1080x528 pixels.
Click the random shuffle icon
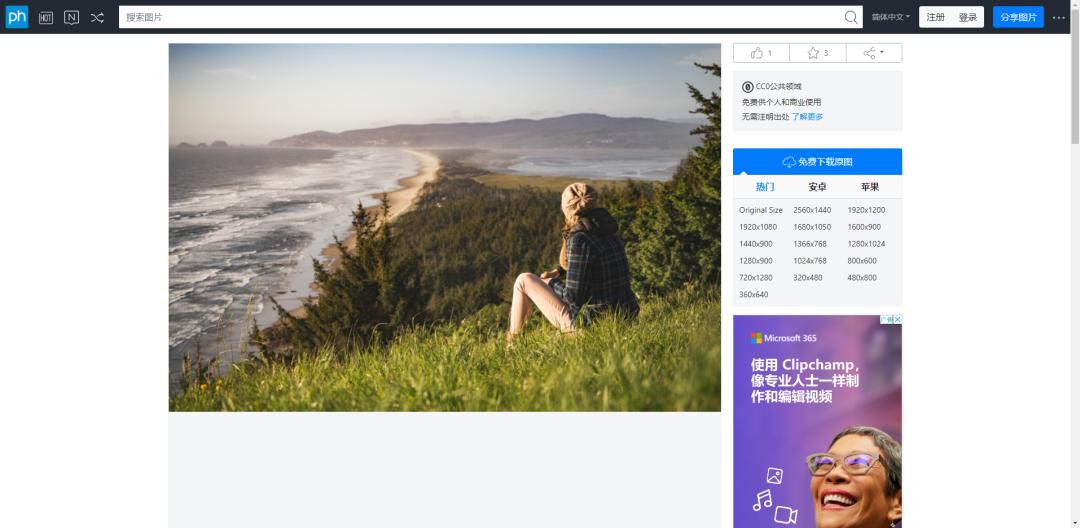pyautogui.click(x=97, y=18)
